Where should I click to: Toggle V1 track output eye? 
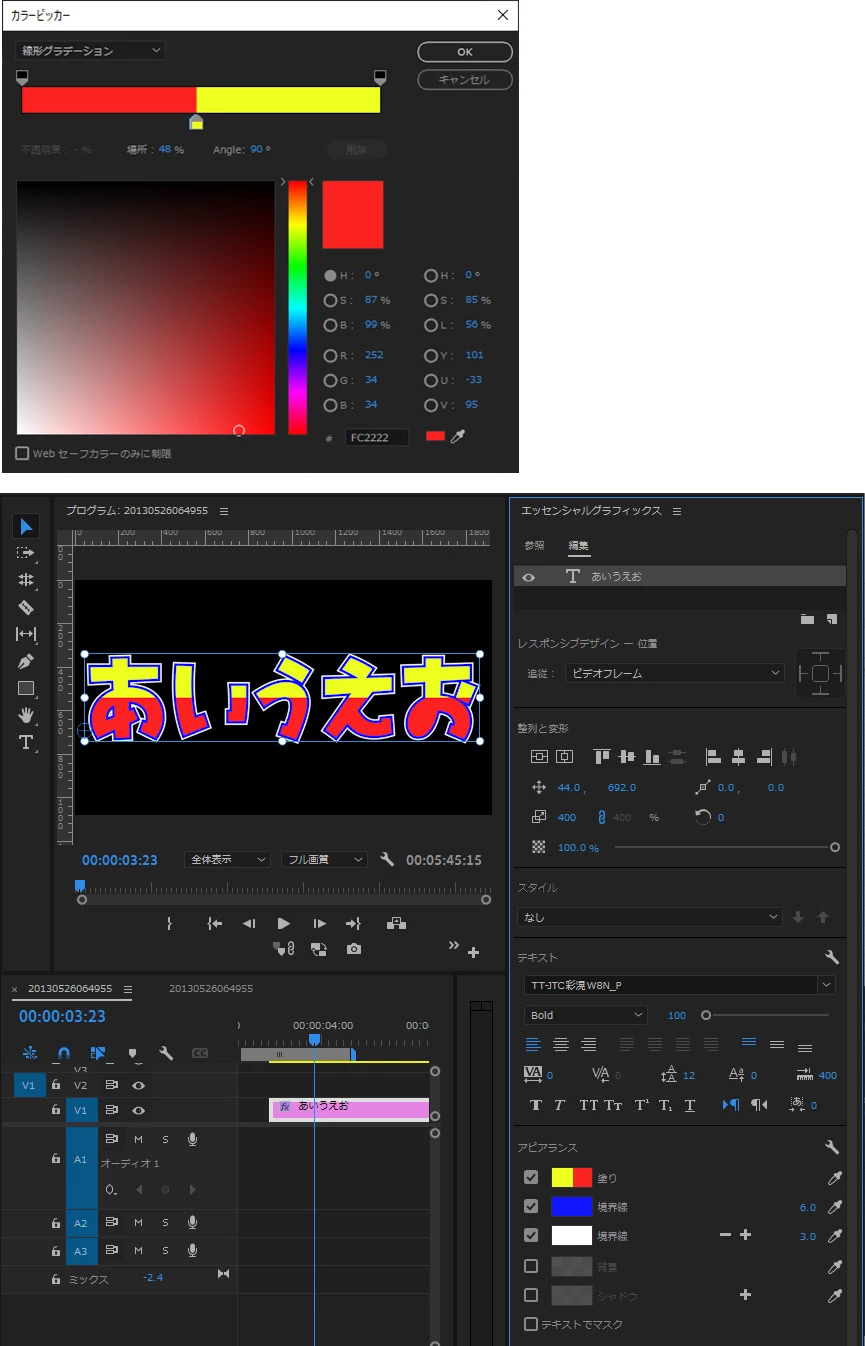(x=139, y=1110)
